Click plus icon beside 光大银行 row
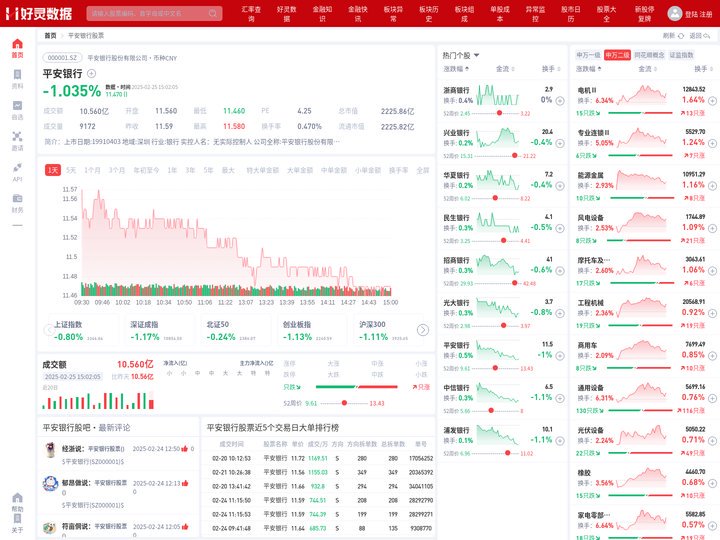This screenshot has width=720, height=540. pos(560,313)
